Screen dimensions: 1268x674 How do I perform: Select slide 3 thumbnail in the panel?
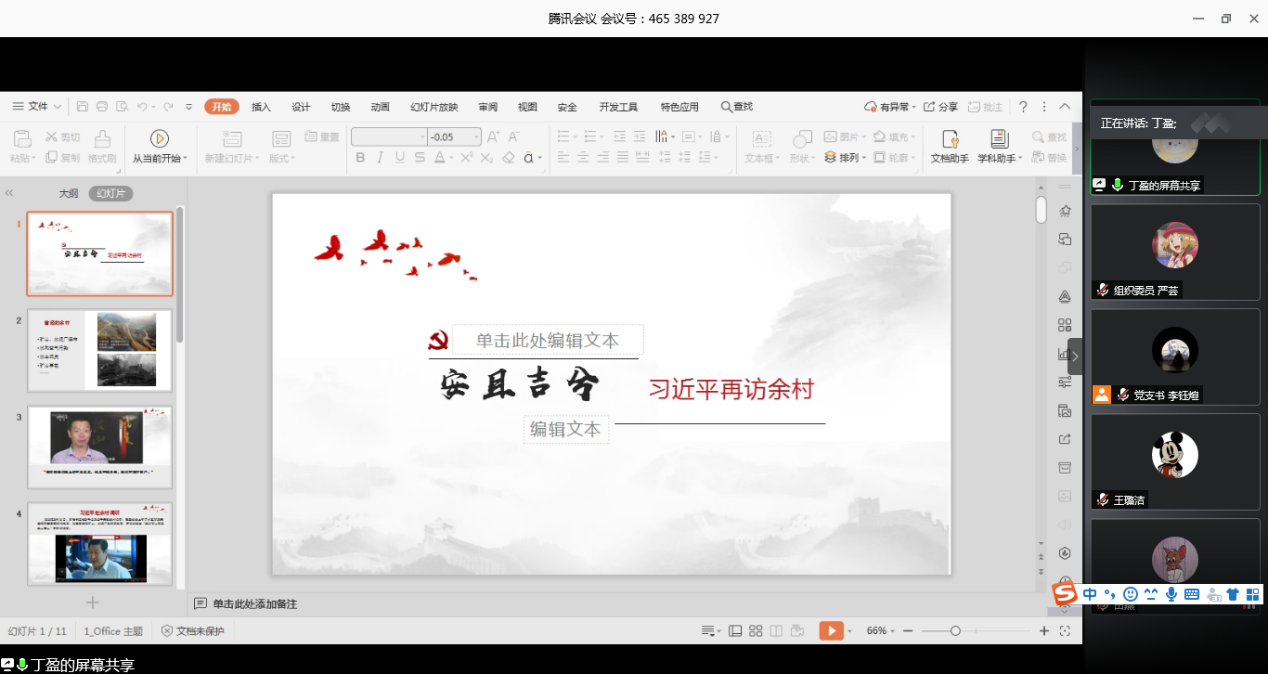click(x=99, y=441)
